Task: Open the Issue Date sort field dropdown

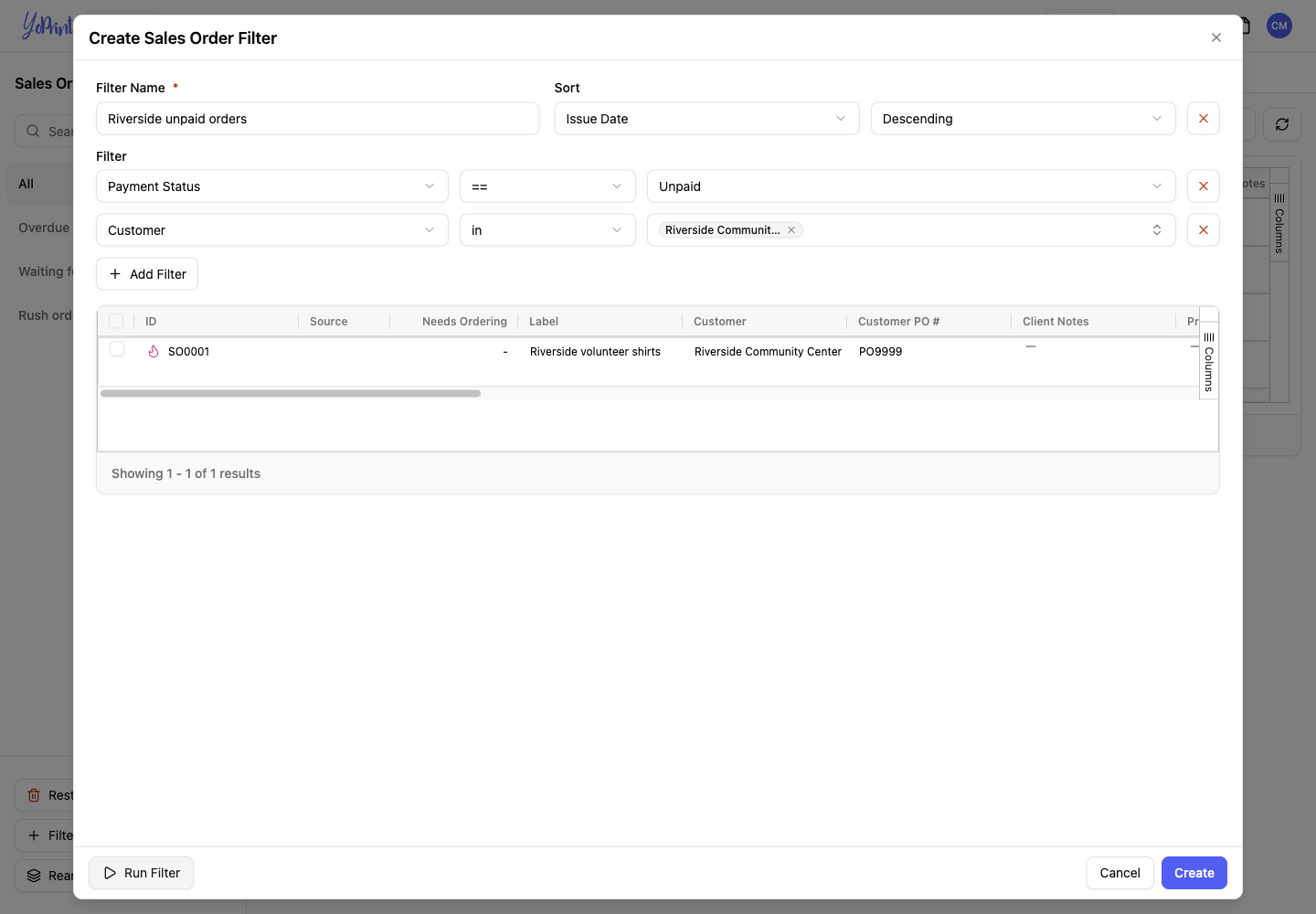Action: 706,119
